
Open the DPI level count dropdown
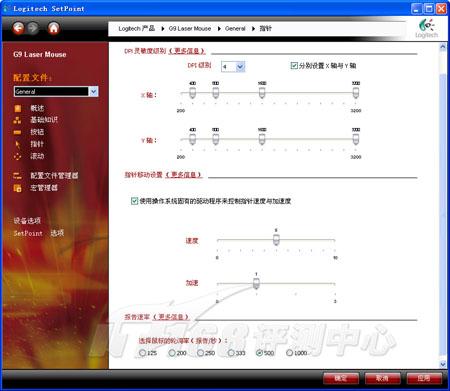241,67
